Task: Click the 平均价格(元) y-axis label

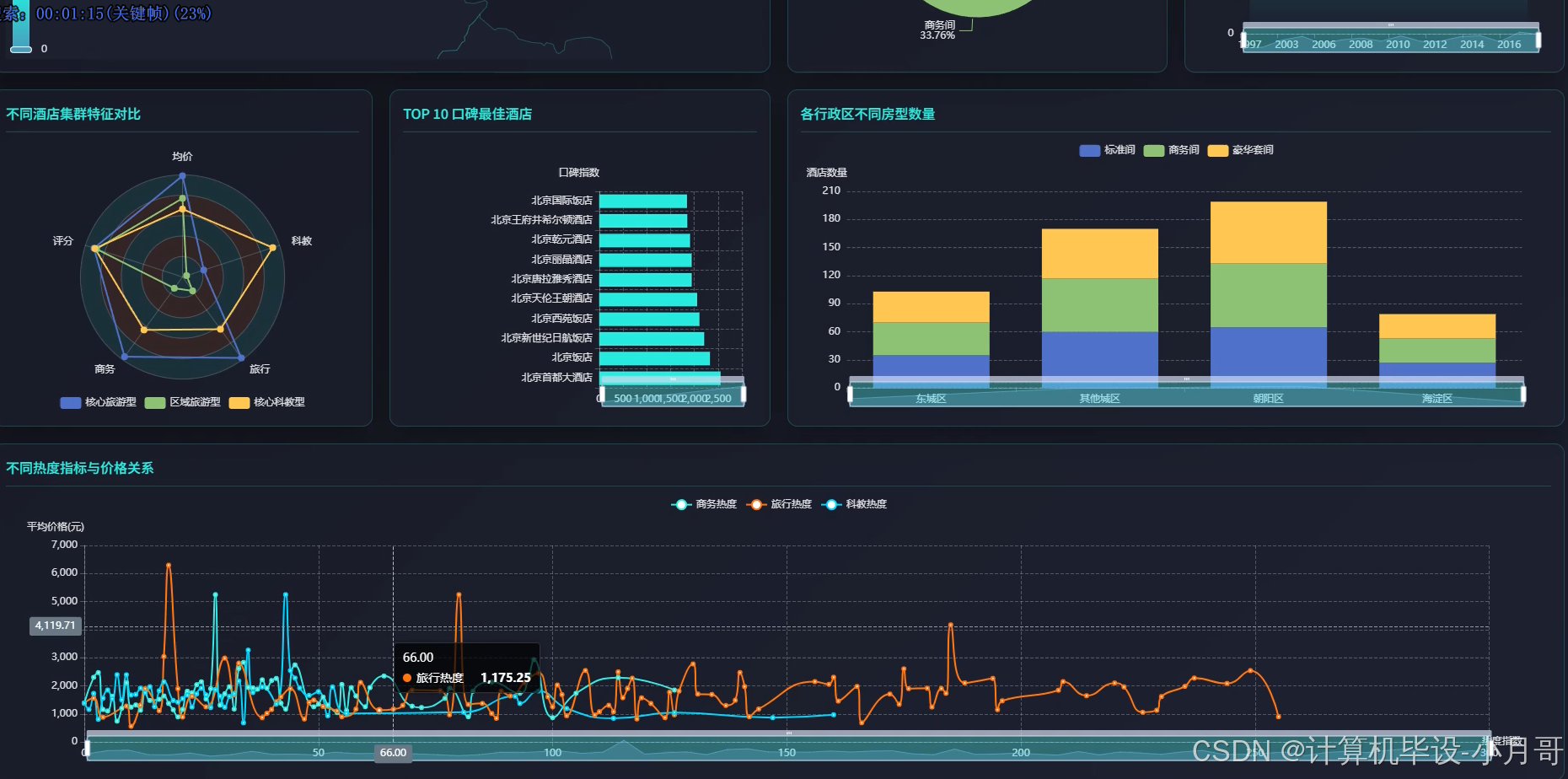Action: [x=56, y=527]
